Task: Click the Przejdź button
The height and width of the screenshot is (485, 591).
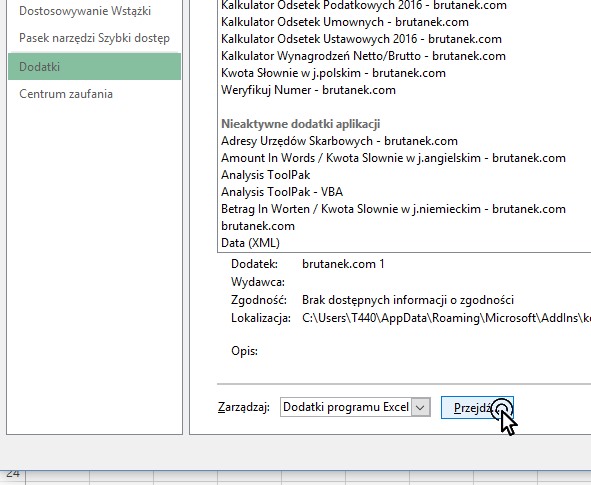Action: click(x=477, y=407)
